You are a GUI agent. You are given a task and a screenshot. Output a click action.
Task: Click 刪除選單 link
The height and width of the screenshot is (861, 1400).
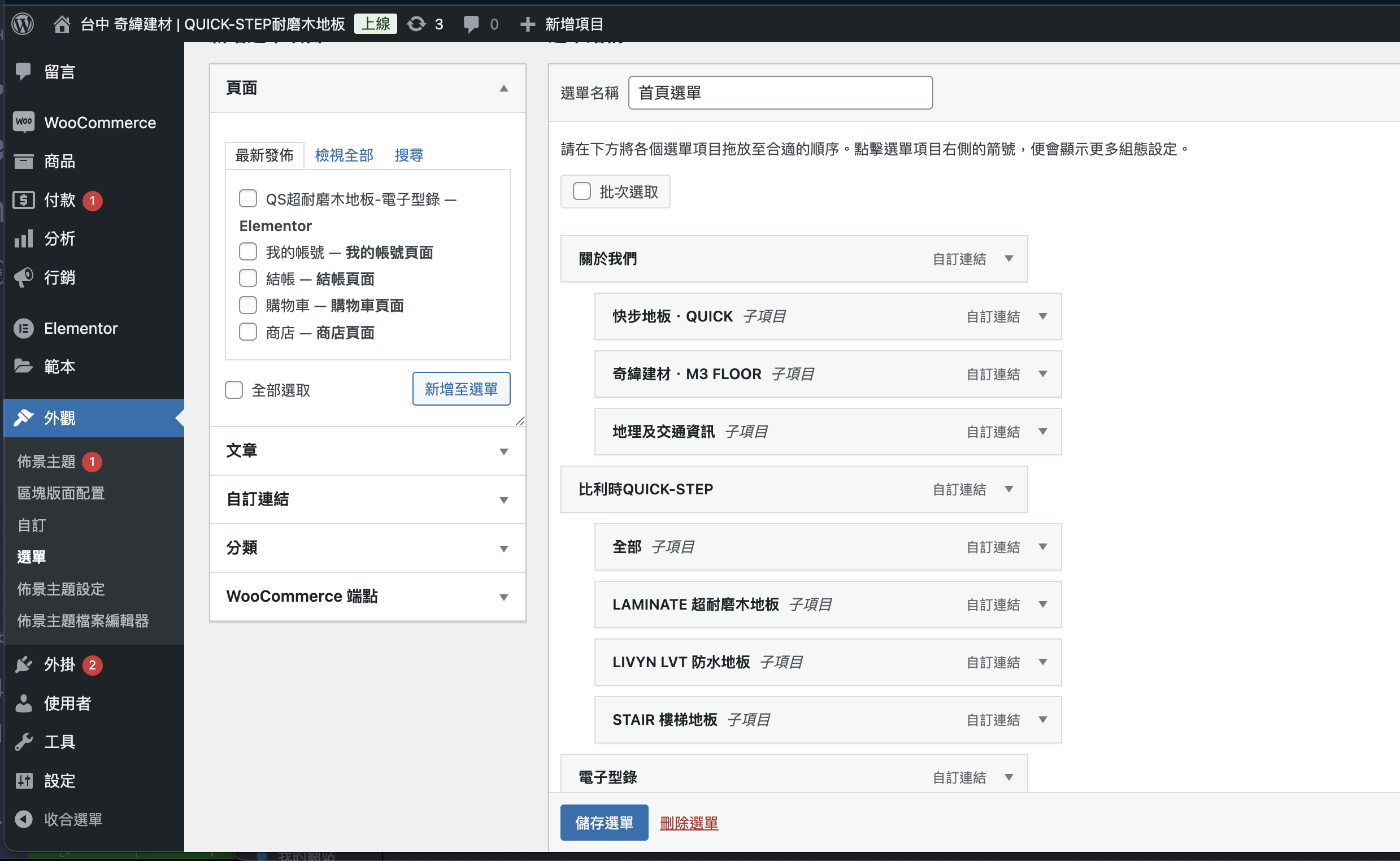688,822
